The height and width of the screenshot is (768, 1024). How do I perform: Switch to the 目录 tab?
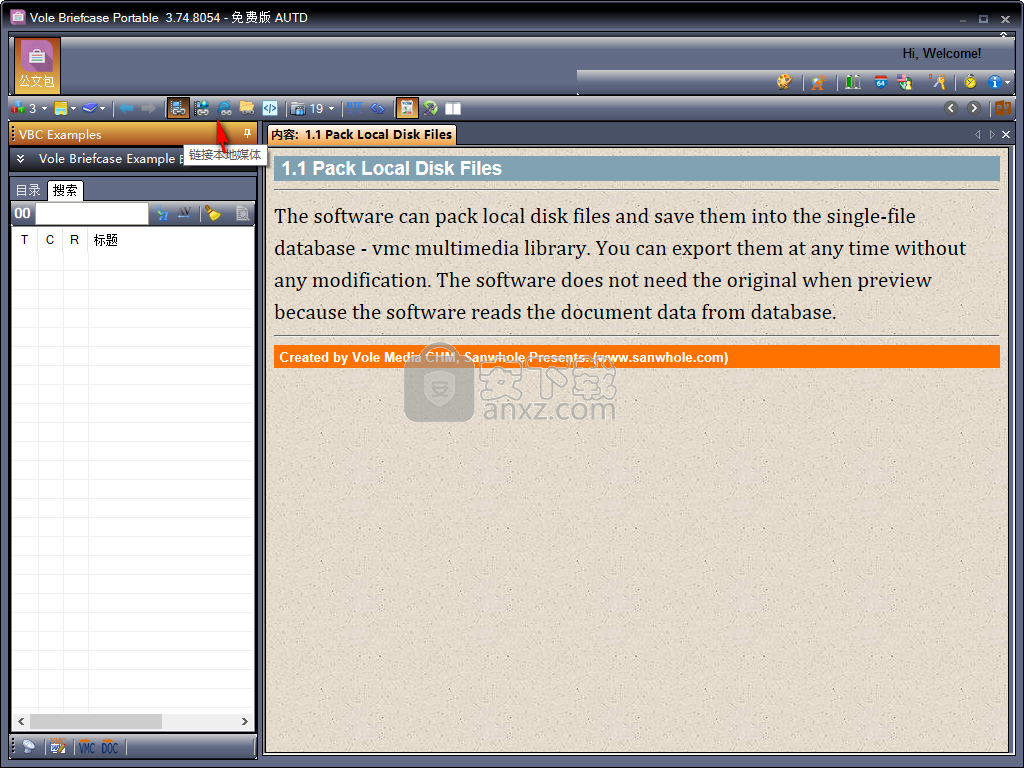coord(28,190)
